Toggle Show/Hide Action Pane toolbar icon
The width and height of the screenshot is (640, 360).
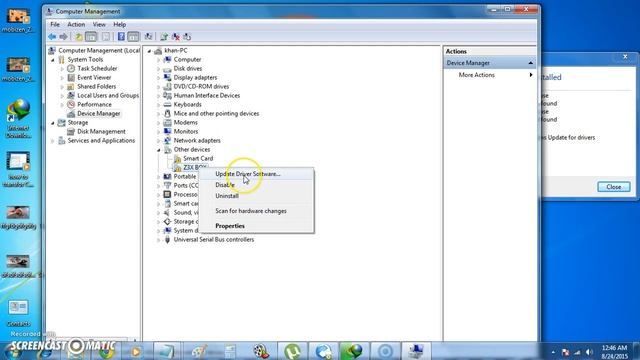point(133,37)
